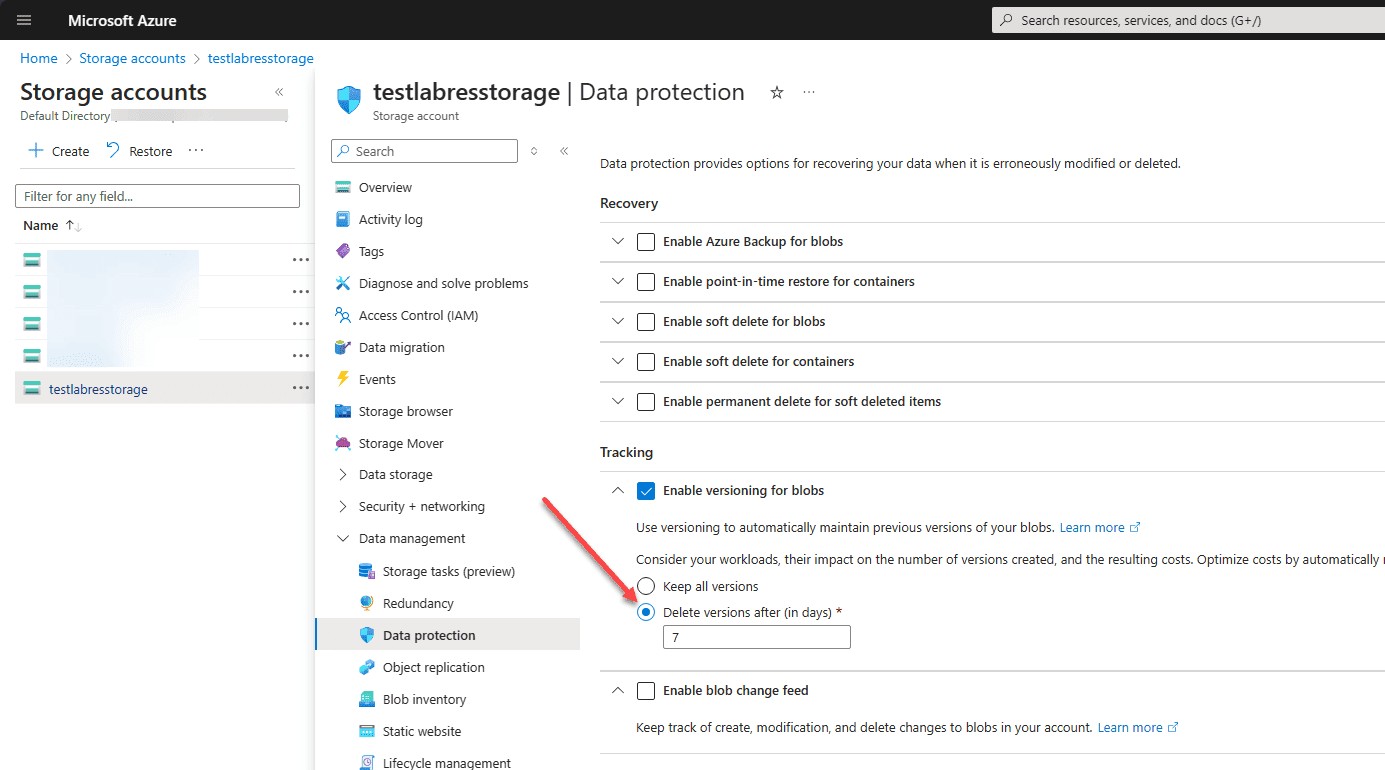Click the Redundancy globe icon

(x=366, y=603)
